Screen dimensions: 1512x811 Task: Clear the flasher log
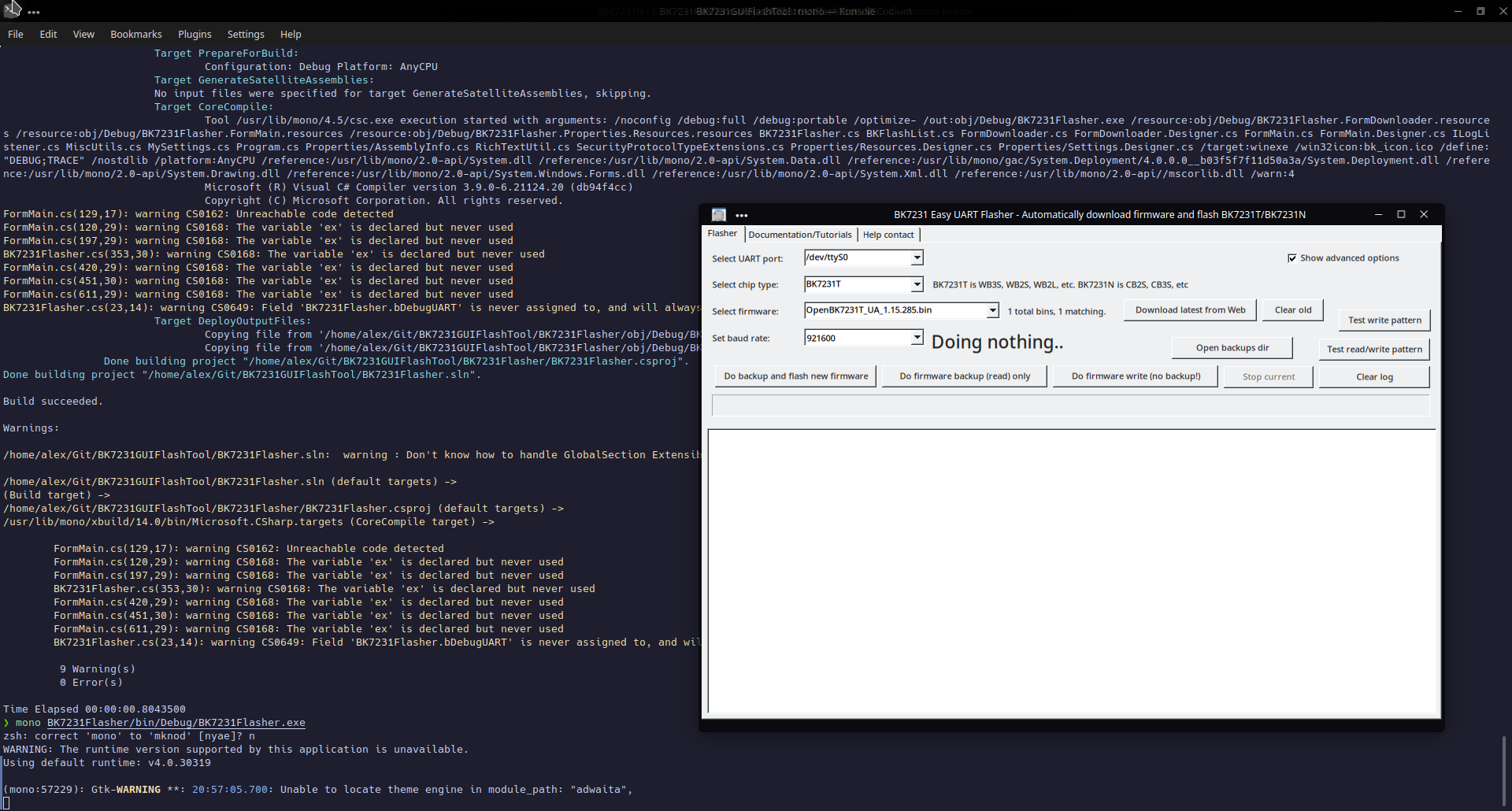(1374, 376)
